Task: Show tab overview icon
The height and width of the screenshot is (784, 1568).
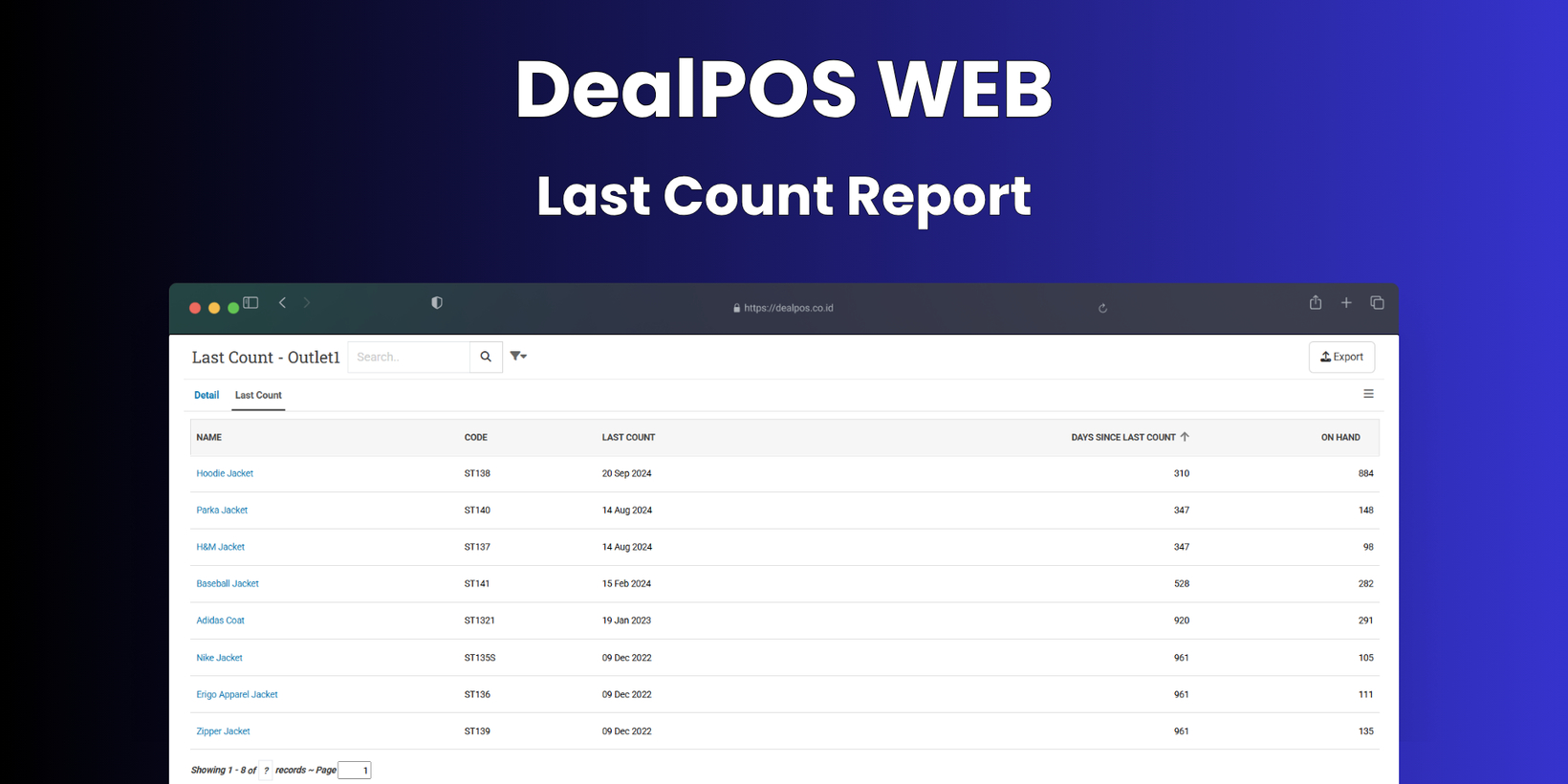Action: [1377, 302]
